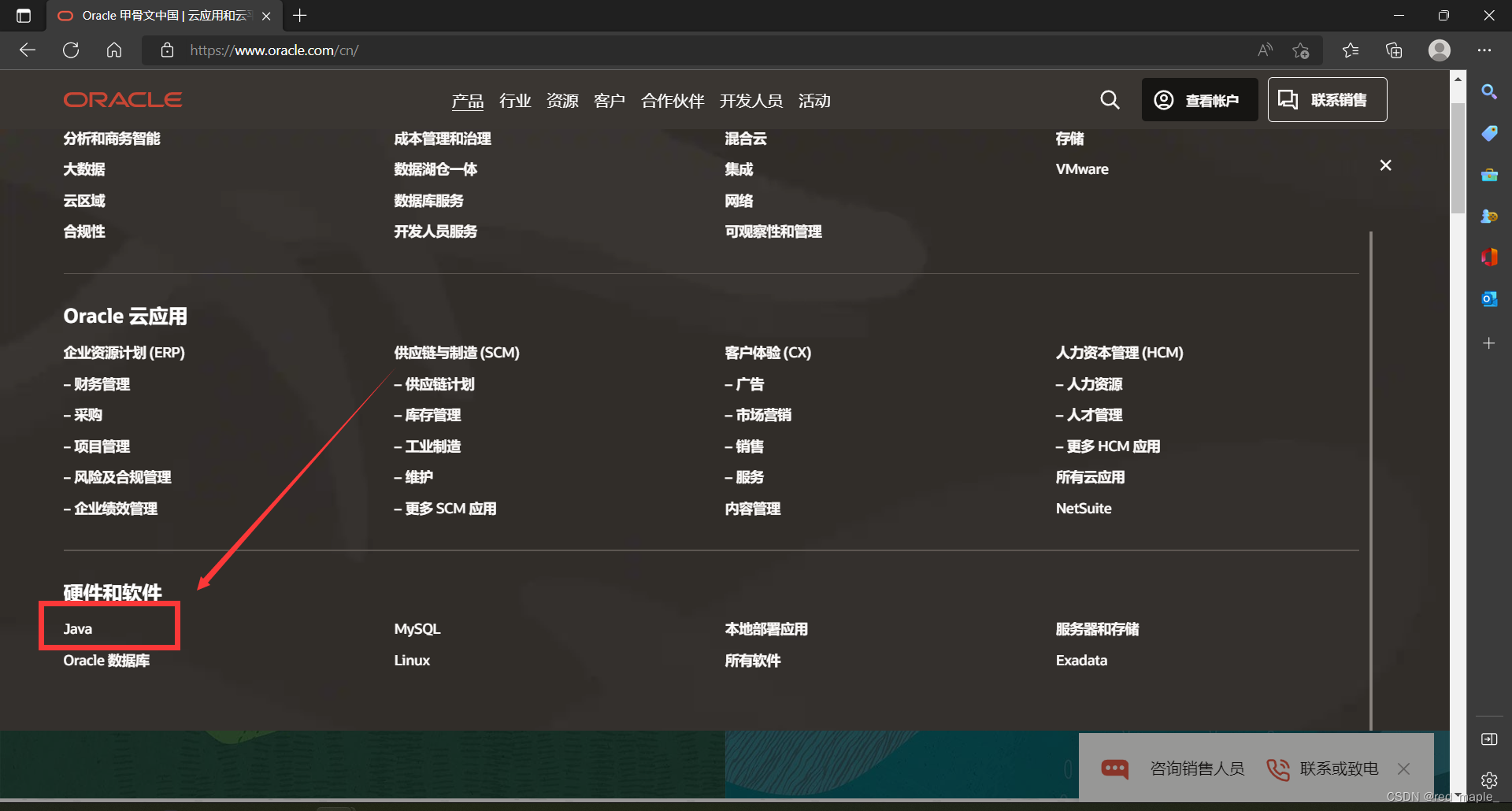Open the Exadata link
Viewport: 1512px width, 811px height.
[x=1081, y=661]
